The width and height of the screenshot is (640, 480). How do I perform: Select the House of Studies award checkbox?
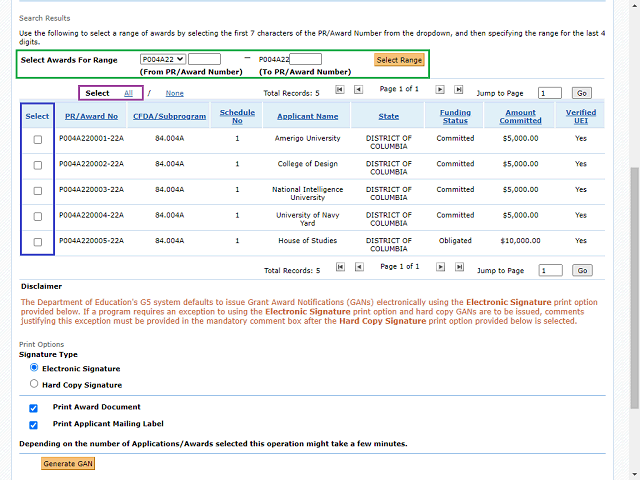click(x=38, y=242)
